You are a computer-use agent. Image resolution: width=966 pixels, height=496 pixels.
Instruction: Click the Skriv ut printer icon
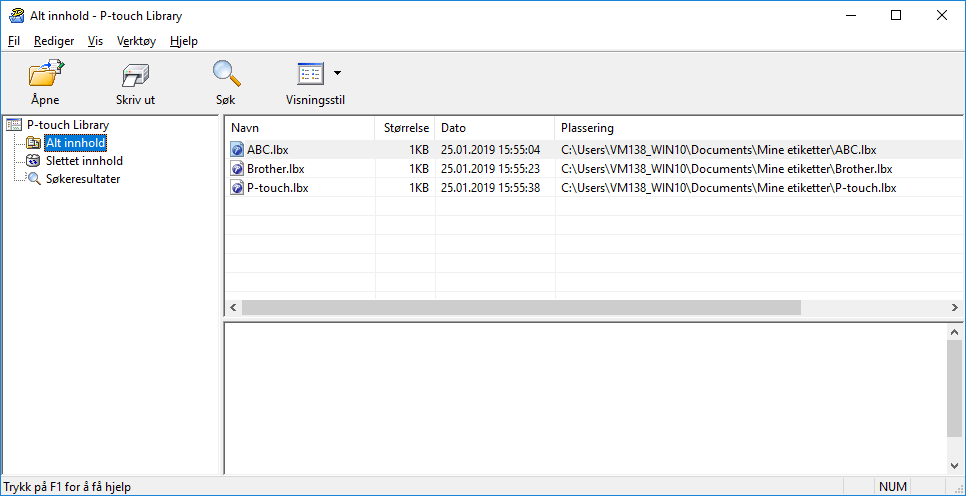pos(135,75)
